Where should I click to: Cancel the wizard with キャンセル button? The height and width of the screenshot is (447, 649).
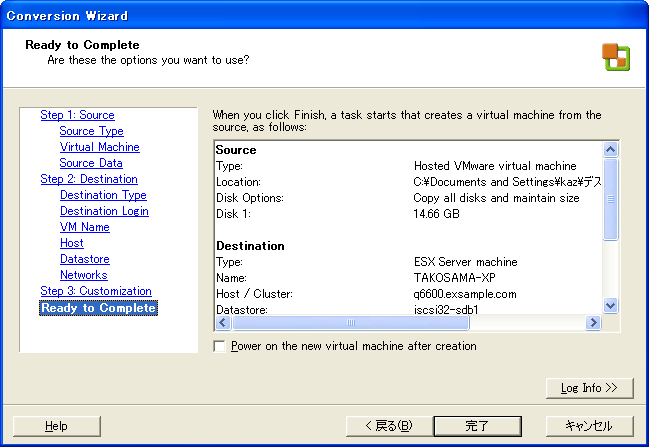tap(589, 426)
